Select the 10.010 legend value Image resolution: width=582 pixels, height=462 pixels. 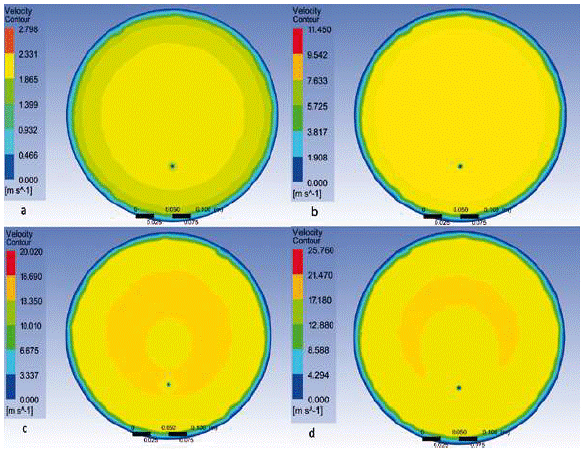coord(31,326)
